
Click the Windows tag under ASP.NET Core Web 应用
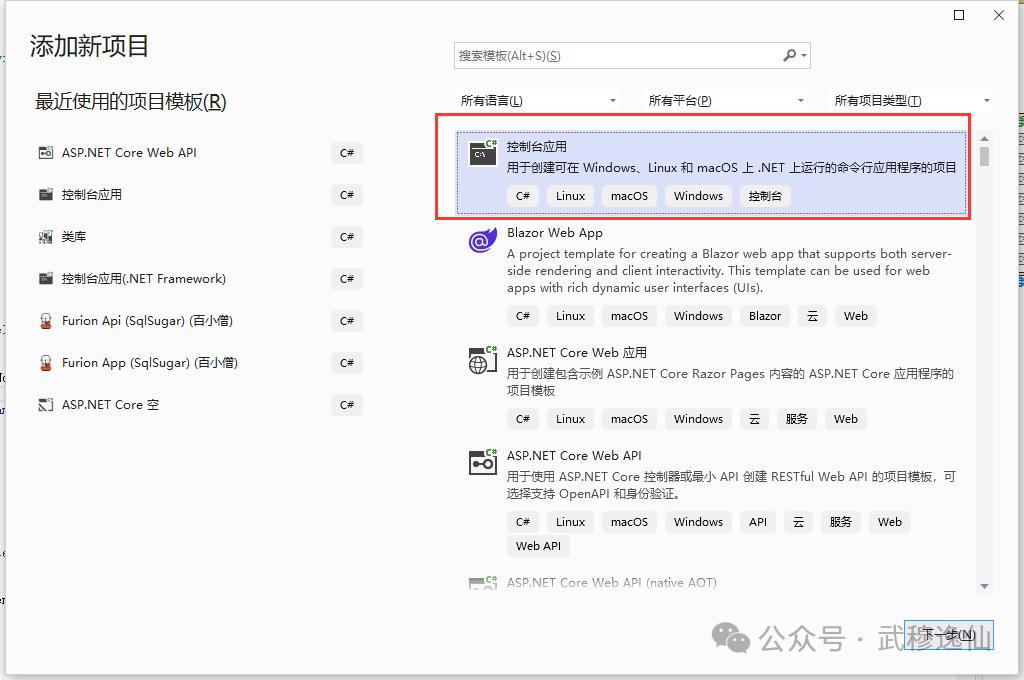698,419
